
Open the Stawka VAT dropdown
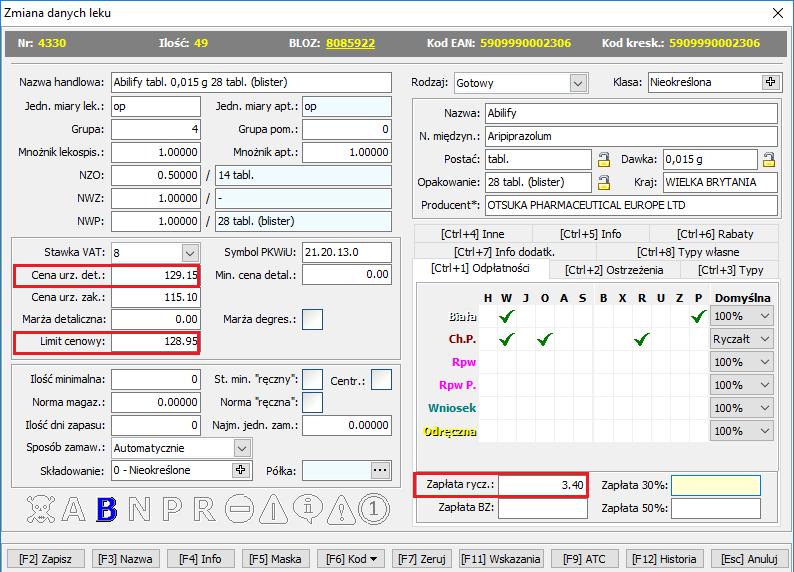[190, 253]
